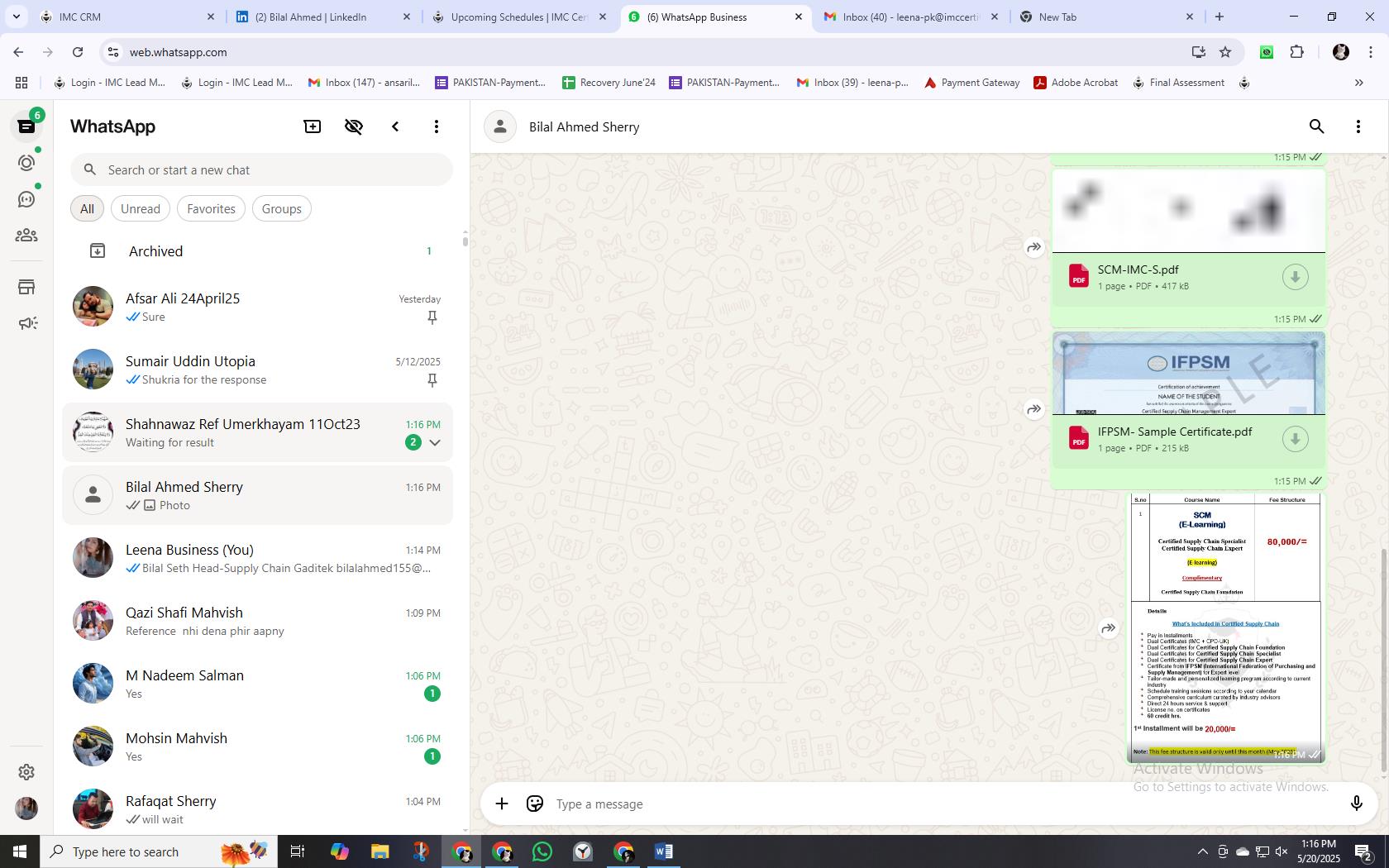Switch to Upcoming Schedules IMC tab
The image size is (1389, 868).
519,17
